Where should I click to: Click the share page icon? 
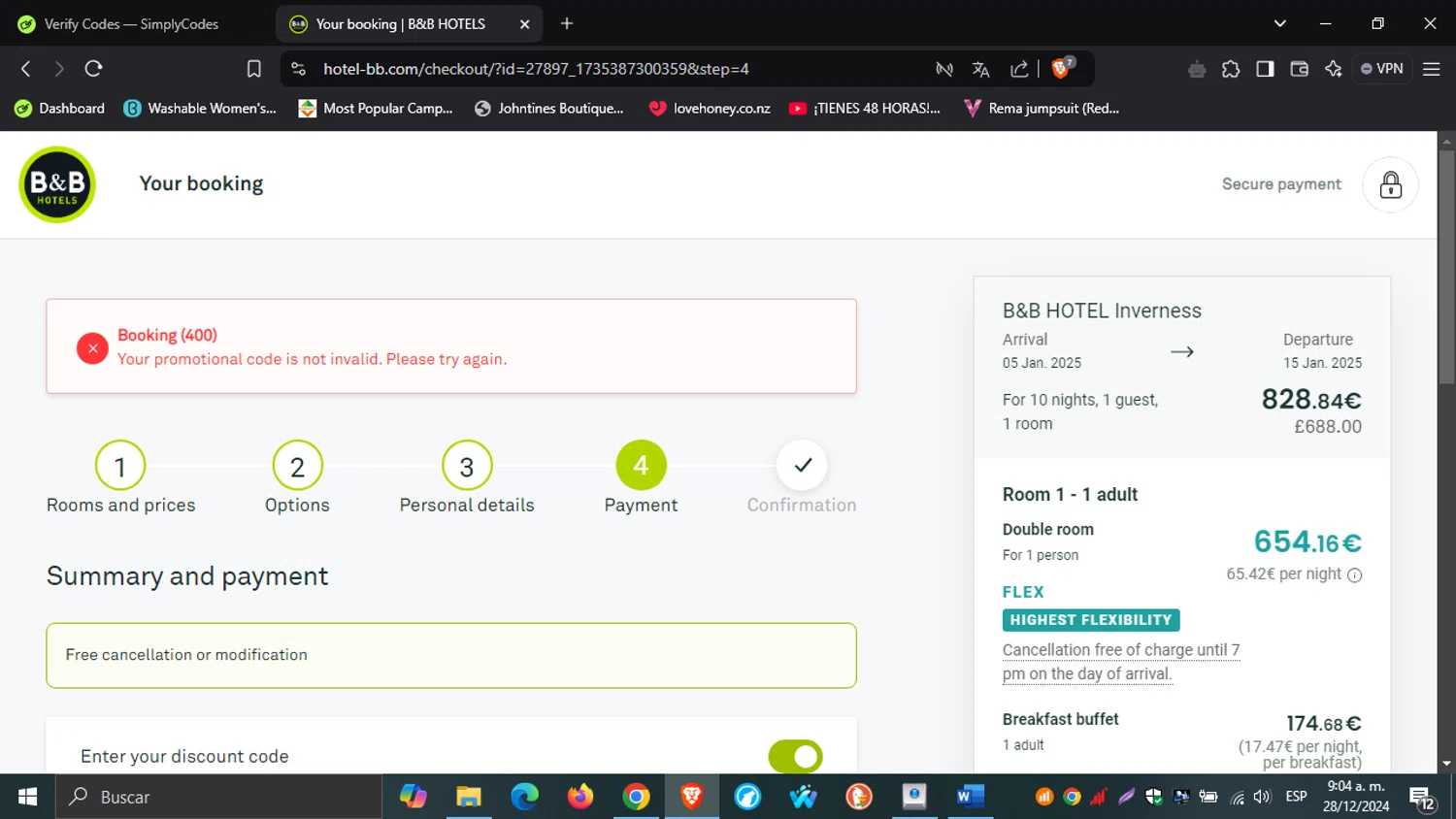point(1019,69)
